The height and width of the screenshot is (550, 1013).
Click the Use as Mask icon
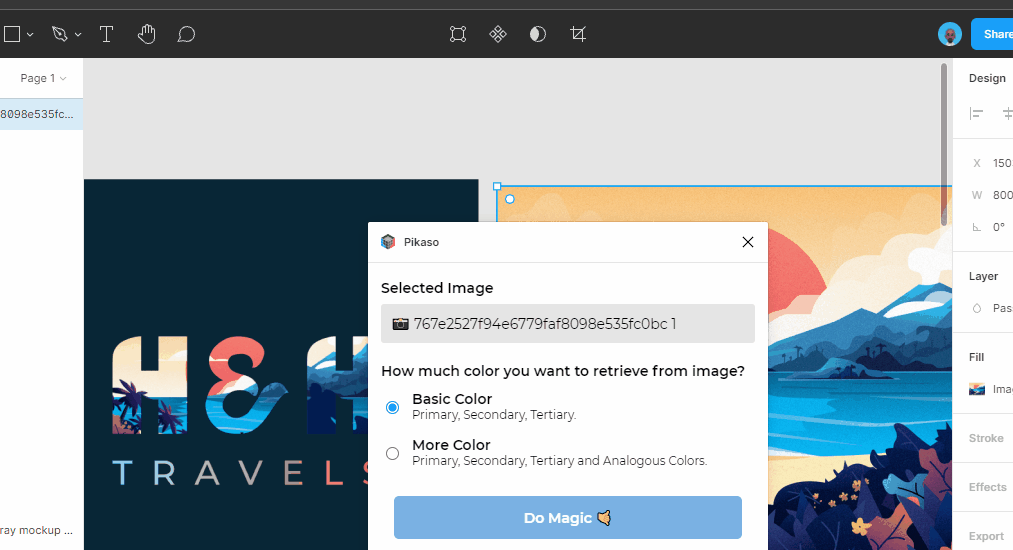tap(538, 34)
